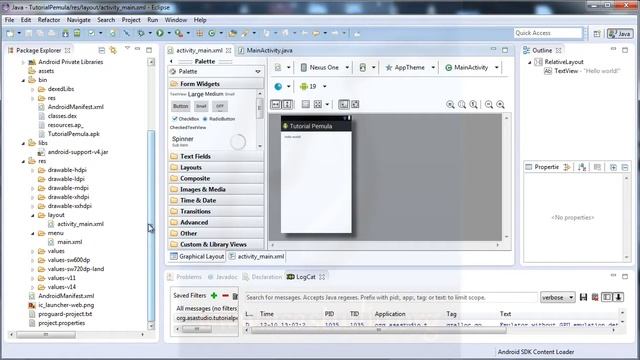
Task: Click Link with Editor in Package Explorer
Action: [113, 50]
